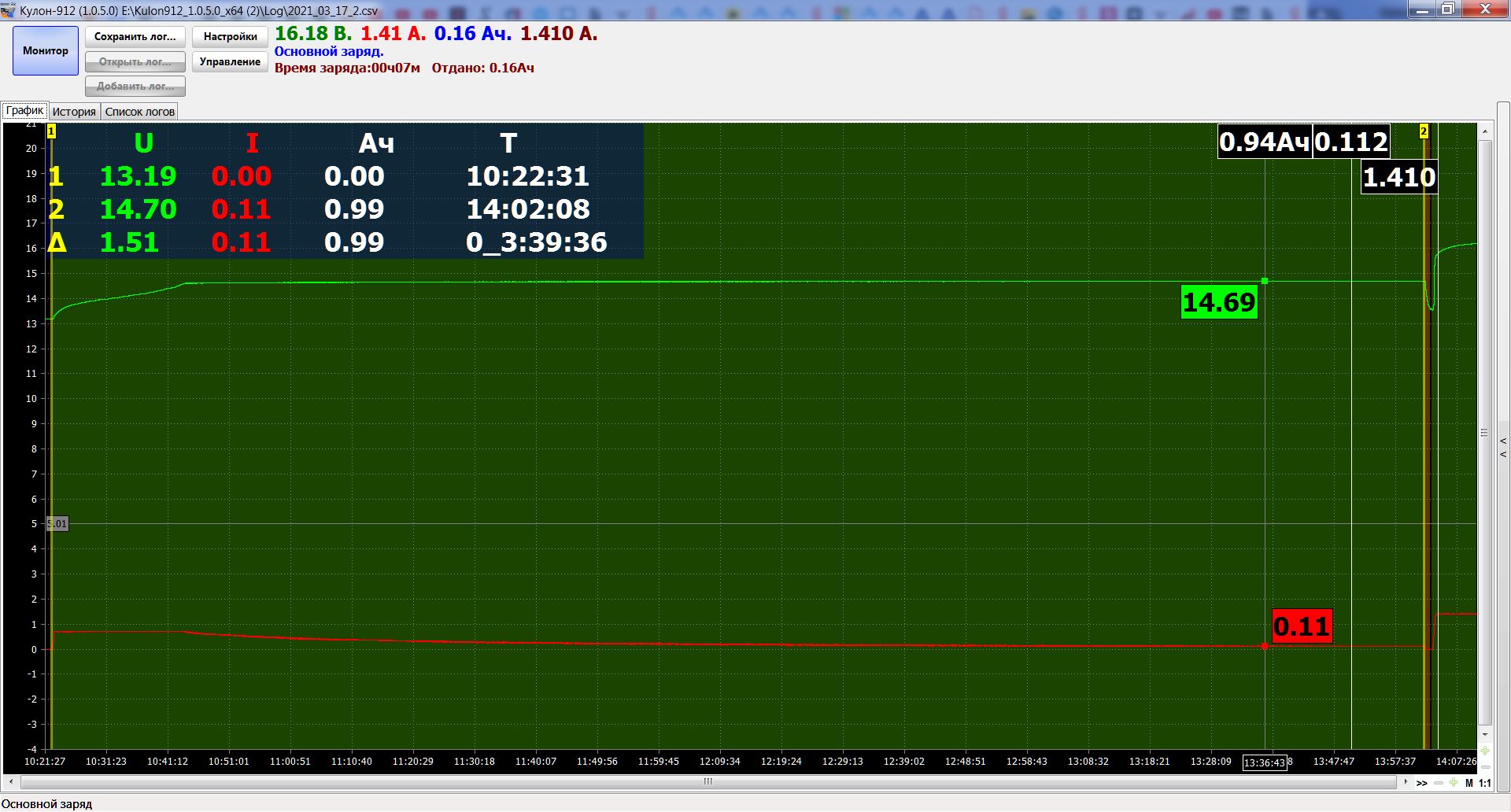1511x812 pixels.
Task: Click the horizontal scrollbar left arrow
Action: [x=11, y=782]
